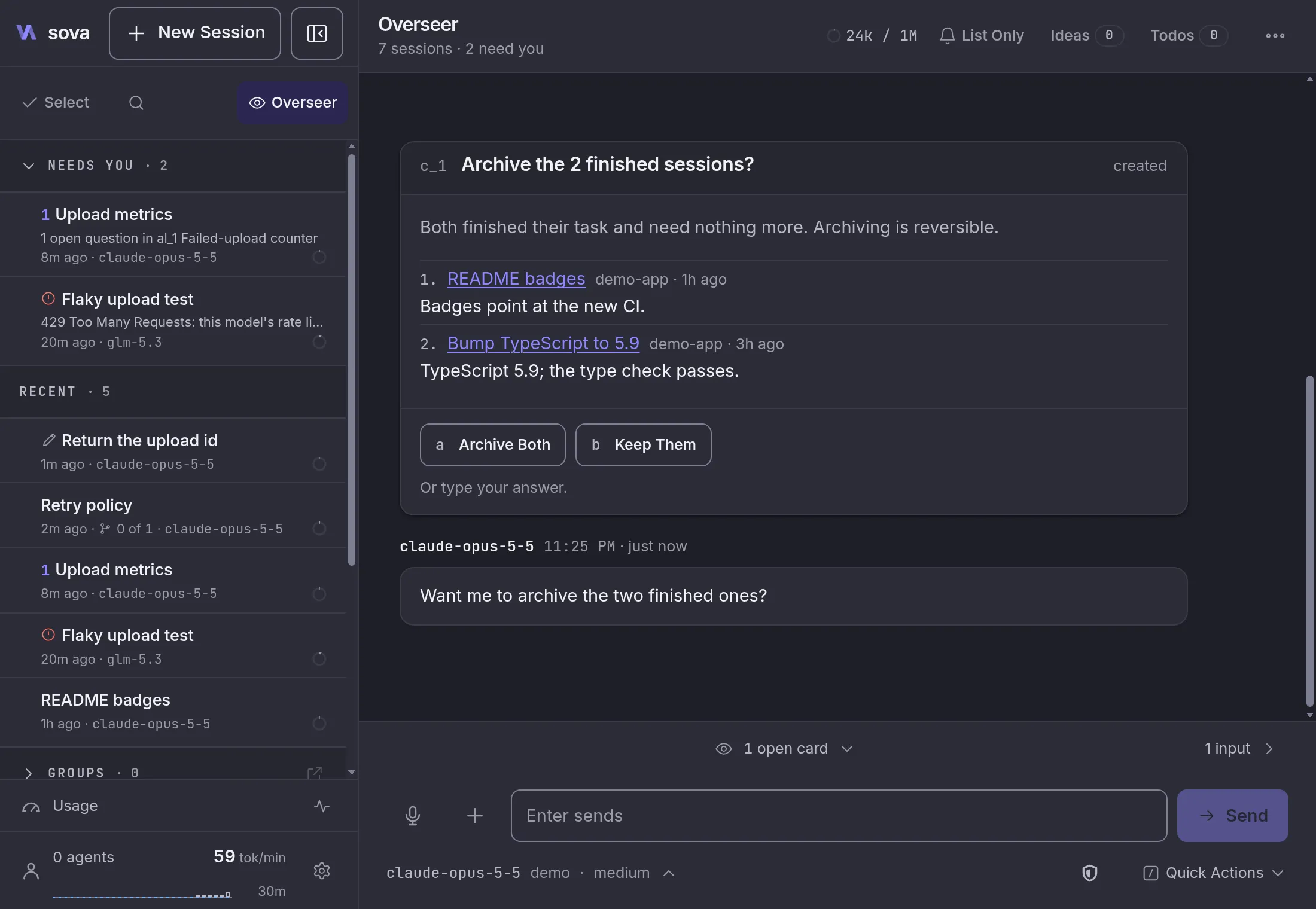This screenshot has height=909, width=1316.
Task: Open the session search magnifier
Action: coord(136,103)
